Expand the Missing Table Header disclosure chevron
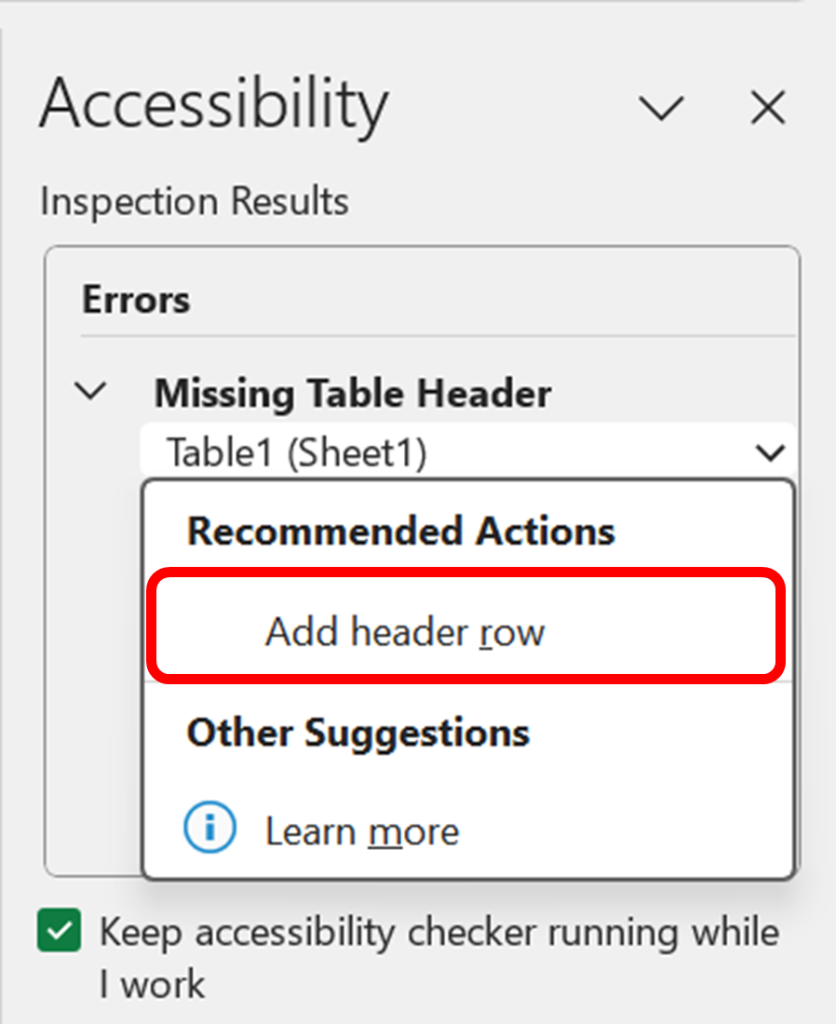Screen dimensions: 836x1024 [x=90, y=392]
